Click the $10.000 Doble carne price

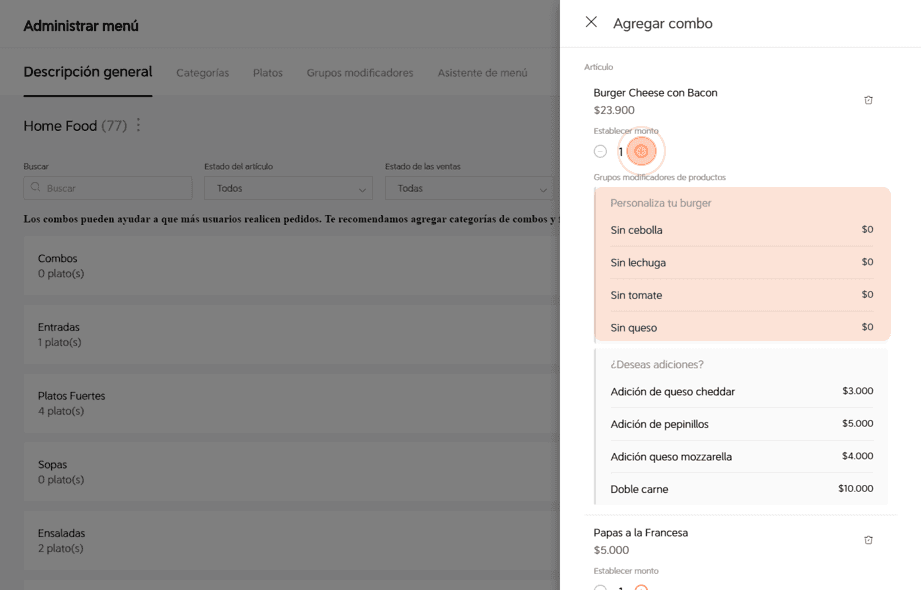tap(856, 488)
